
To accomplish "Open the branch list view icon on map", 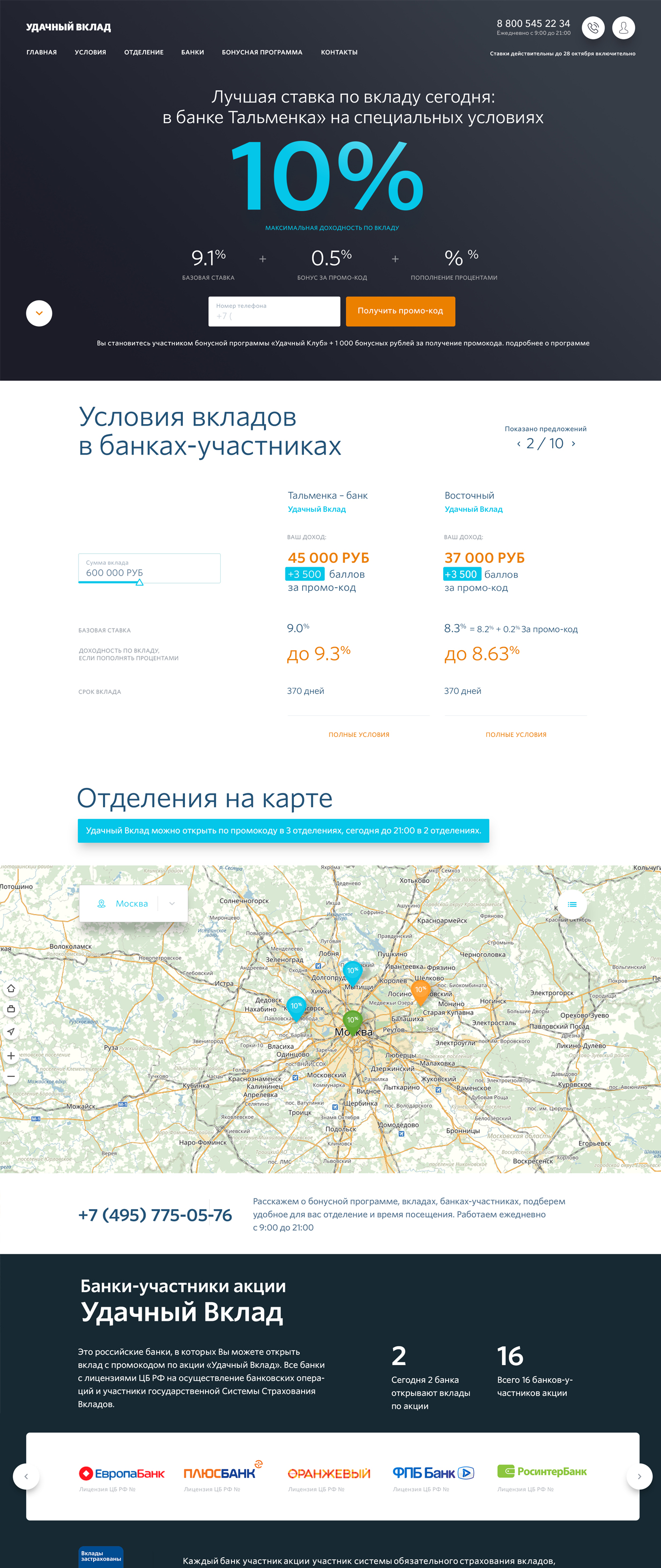I will pyautogui.click(x=572, y=905).
